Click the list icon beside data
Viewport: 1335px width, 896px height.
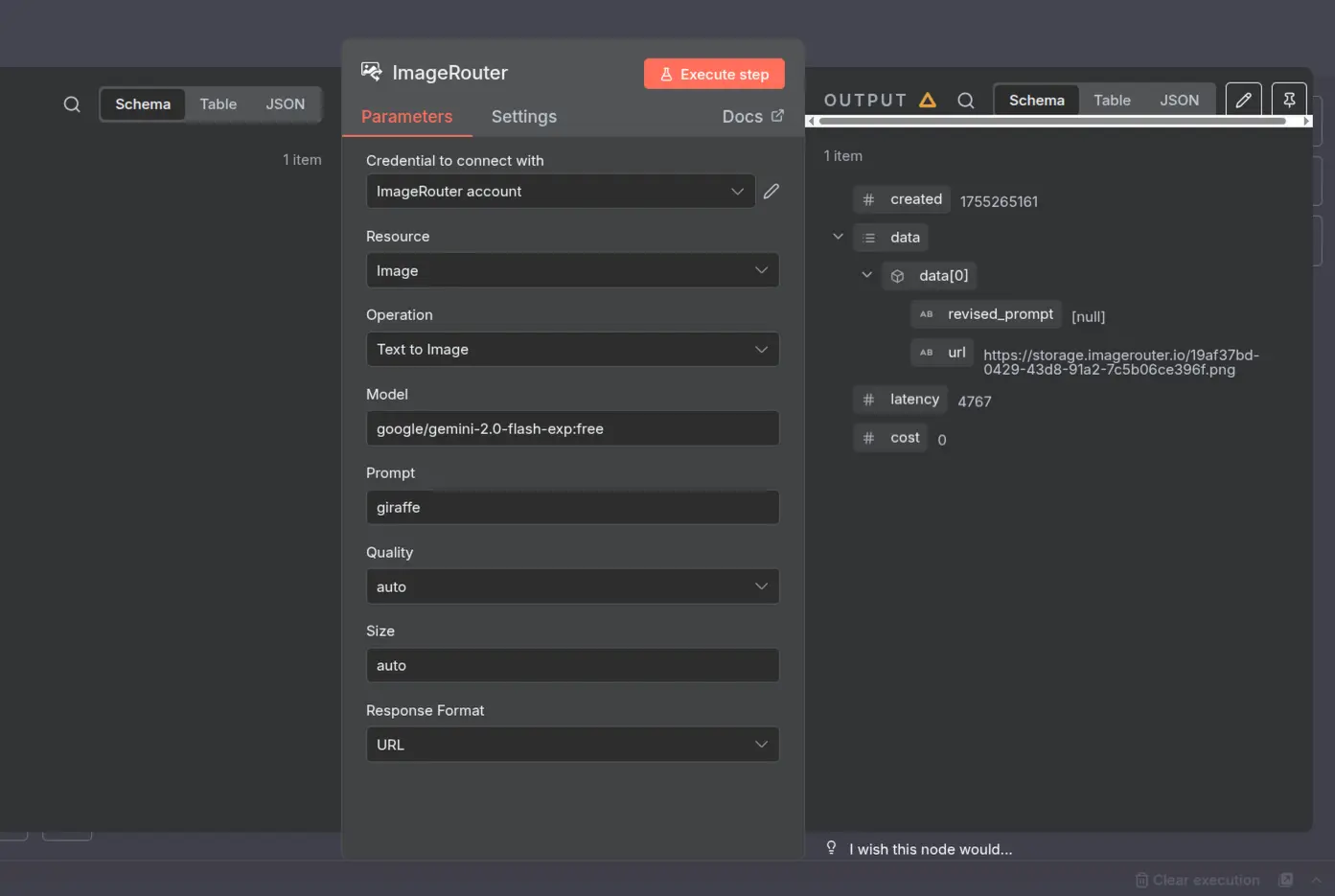(x=869, y=238)
